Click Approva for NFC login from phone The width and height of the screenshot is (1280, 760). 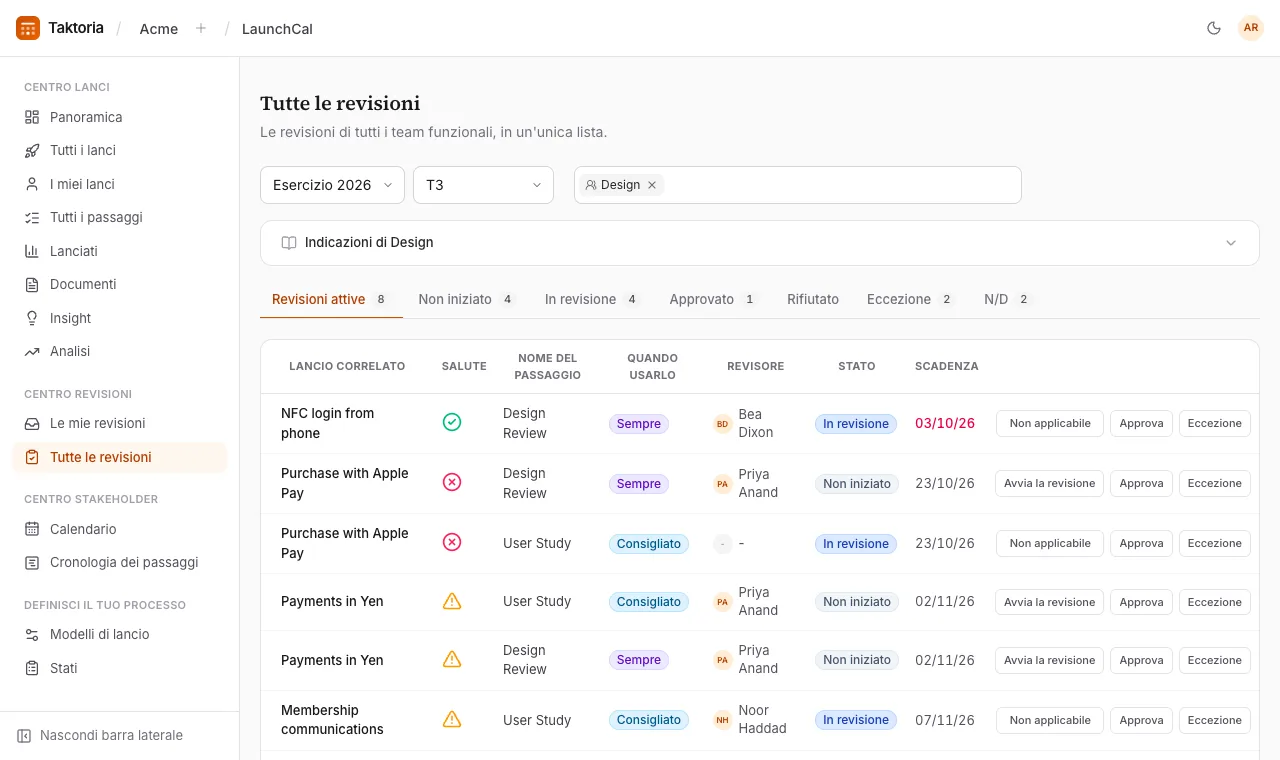[1141, 423]
